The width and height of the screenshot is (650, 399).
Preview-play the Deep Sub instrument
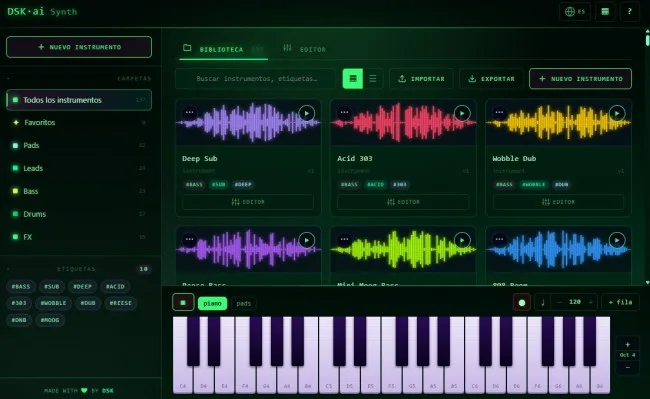point(307,113)
